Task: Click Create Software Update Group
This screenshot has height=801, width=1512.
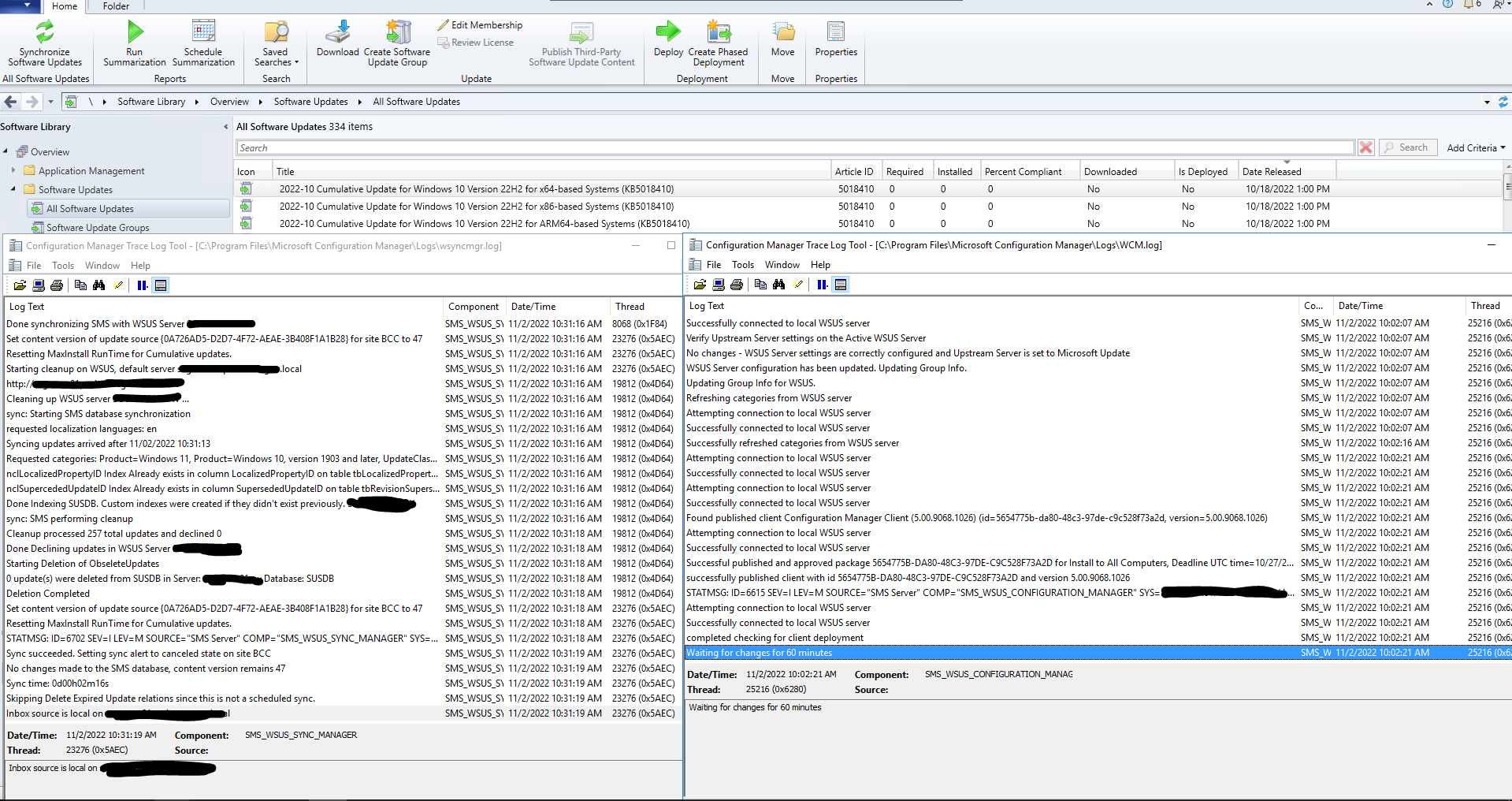Action: 397,43
